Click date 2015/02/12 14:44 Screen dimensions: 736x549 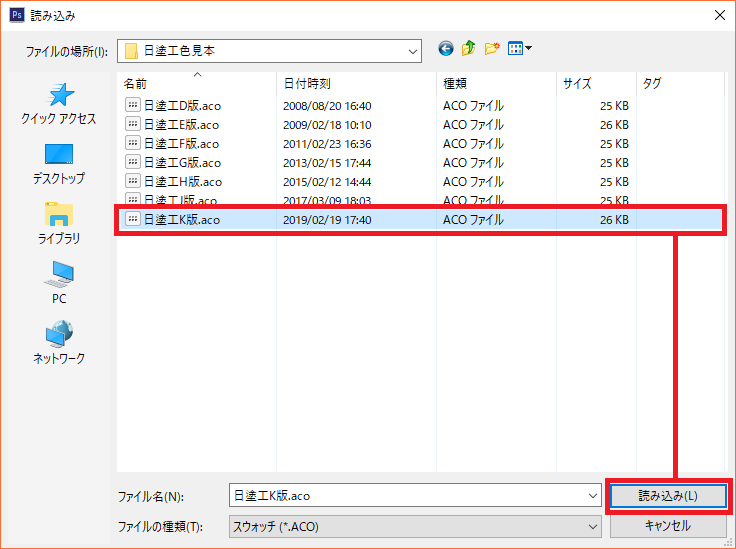click(x=327, y=182)
